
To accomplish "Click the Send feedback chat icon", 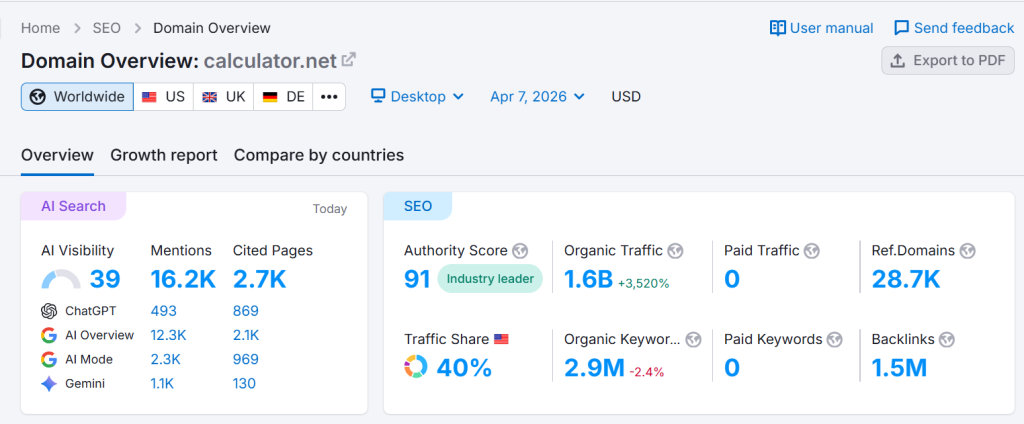I will tap(902, 28).
